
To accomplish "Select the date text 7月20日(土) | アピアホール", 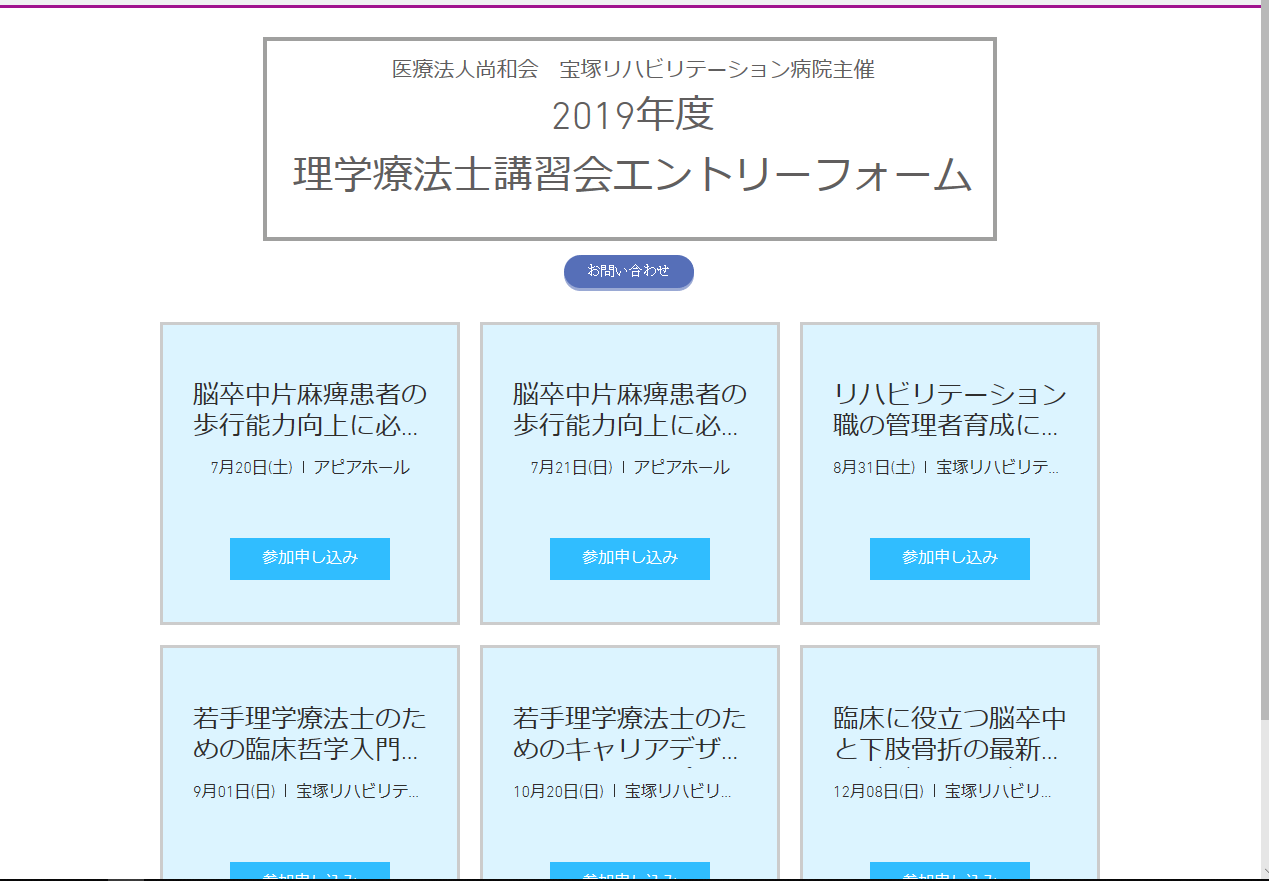I will 310,468.
